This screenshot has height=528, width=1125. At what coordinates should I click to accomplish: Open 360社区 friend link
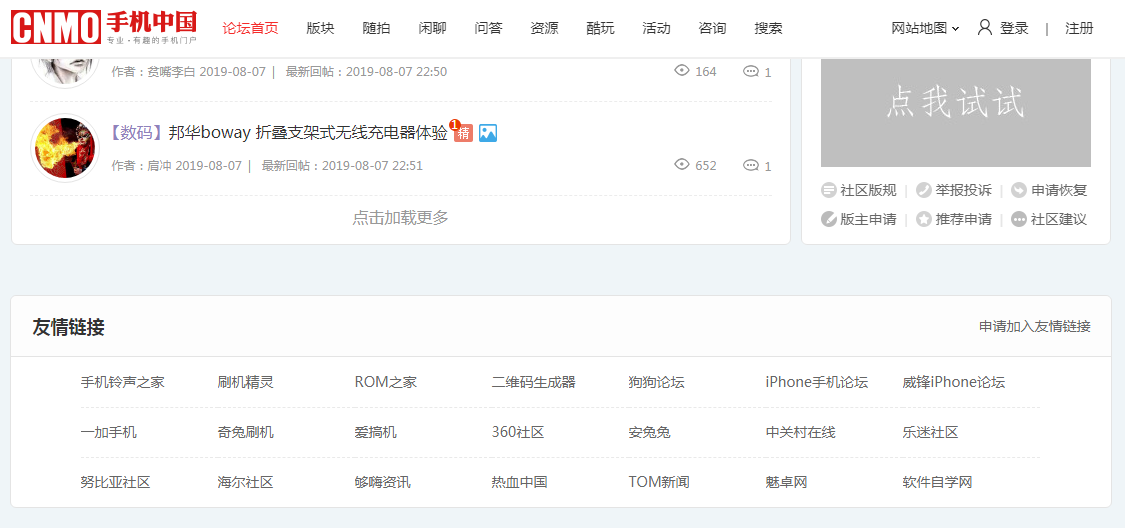(517, 433)
